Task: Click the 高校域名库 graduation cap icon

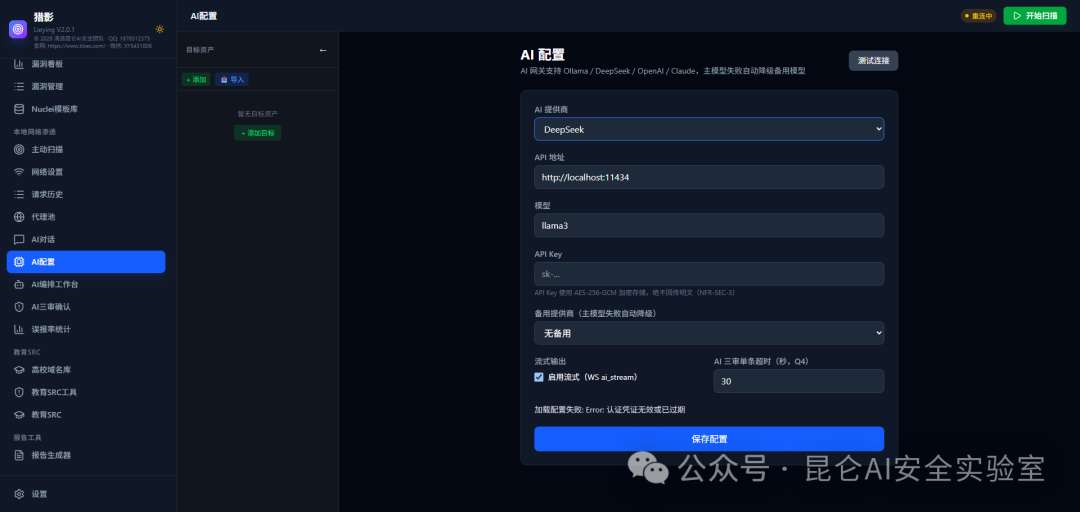Action: click(x=19, y=370)
